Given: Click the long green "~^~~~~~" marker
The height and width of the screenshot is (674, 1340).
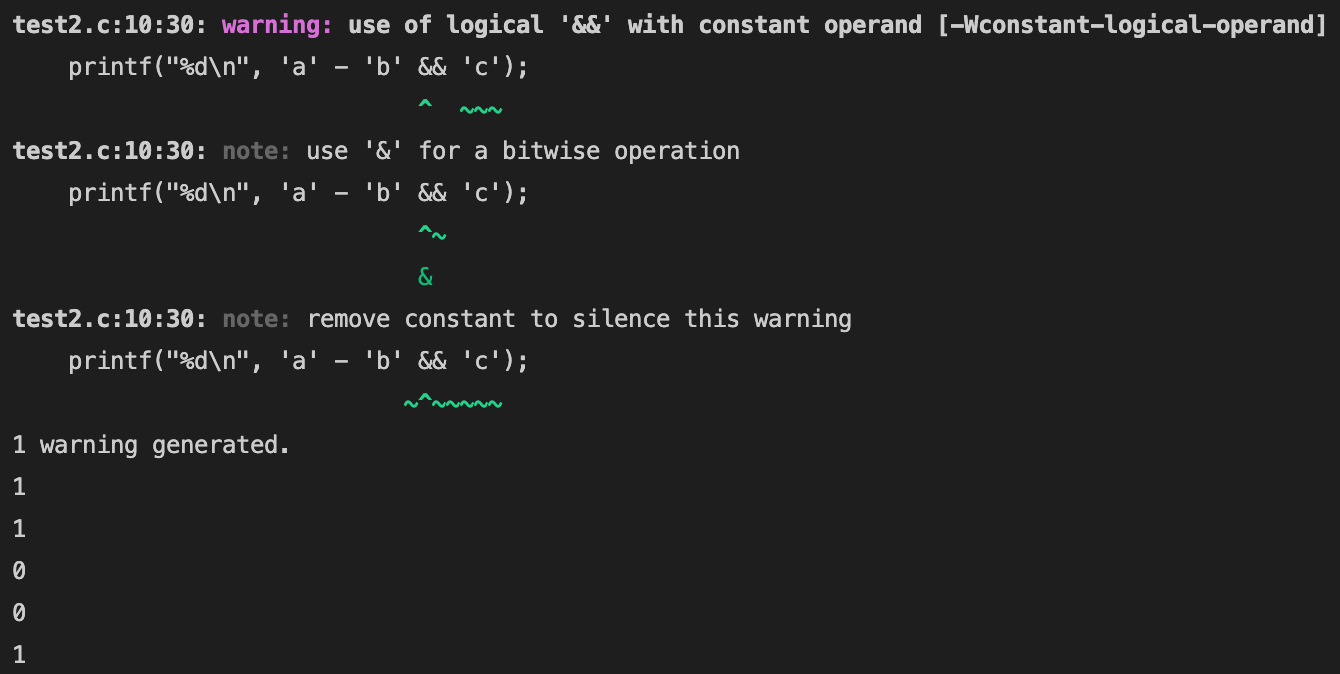Looking at the screenshot, I should (452, 404).
